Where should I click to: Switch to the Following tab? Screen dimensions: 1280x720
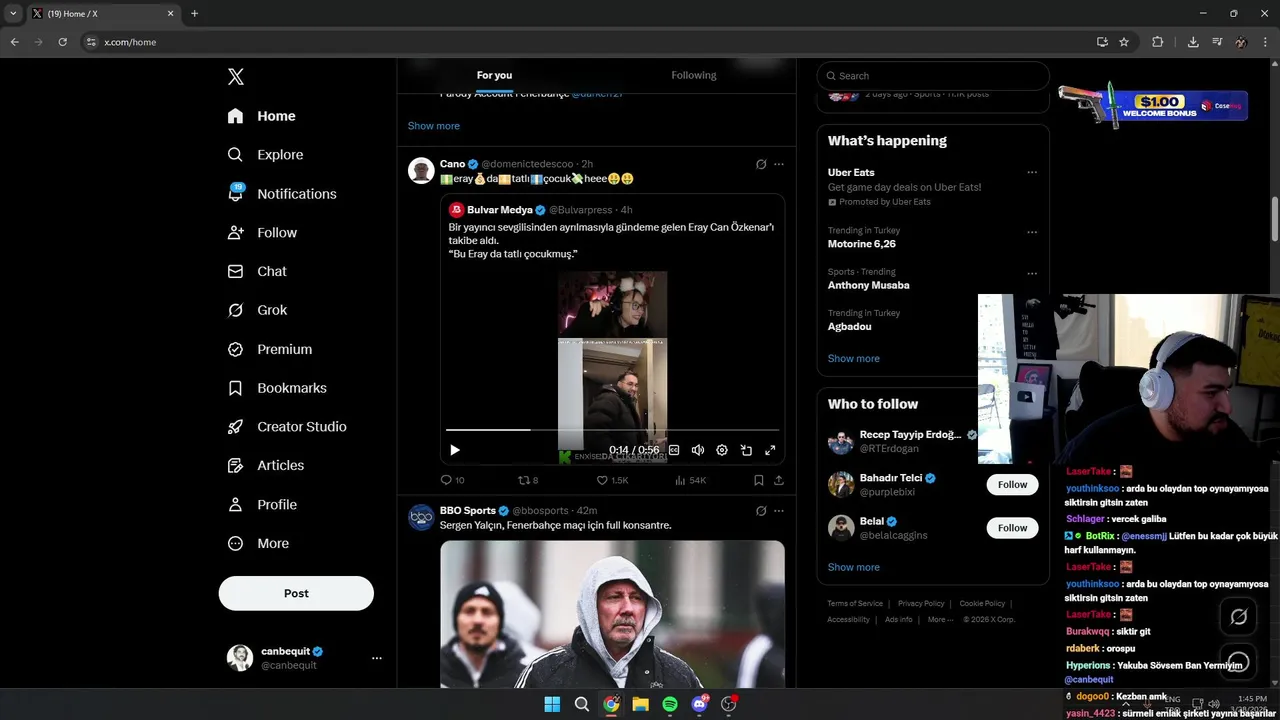click(694, 76)
